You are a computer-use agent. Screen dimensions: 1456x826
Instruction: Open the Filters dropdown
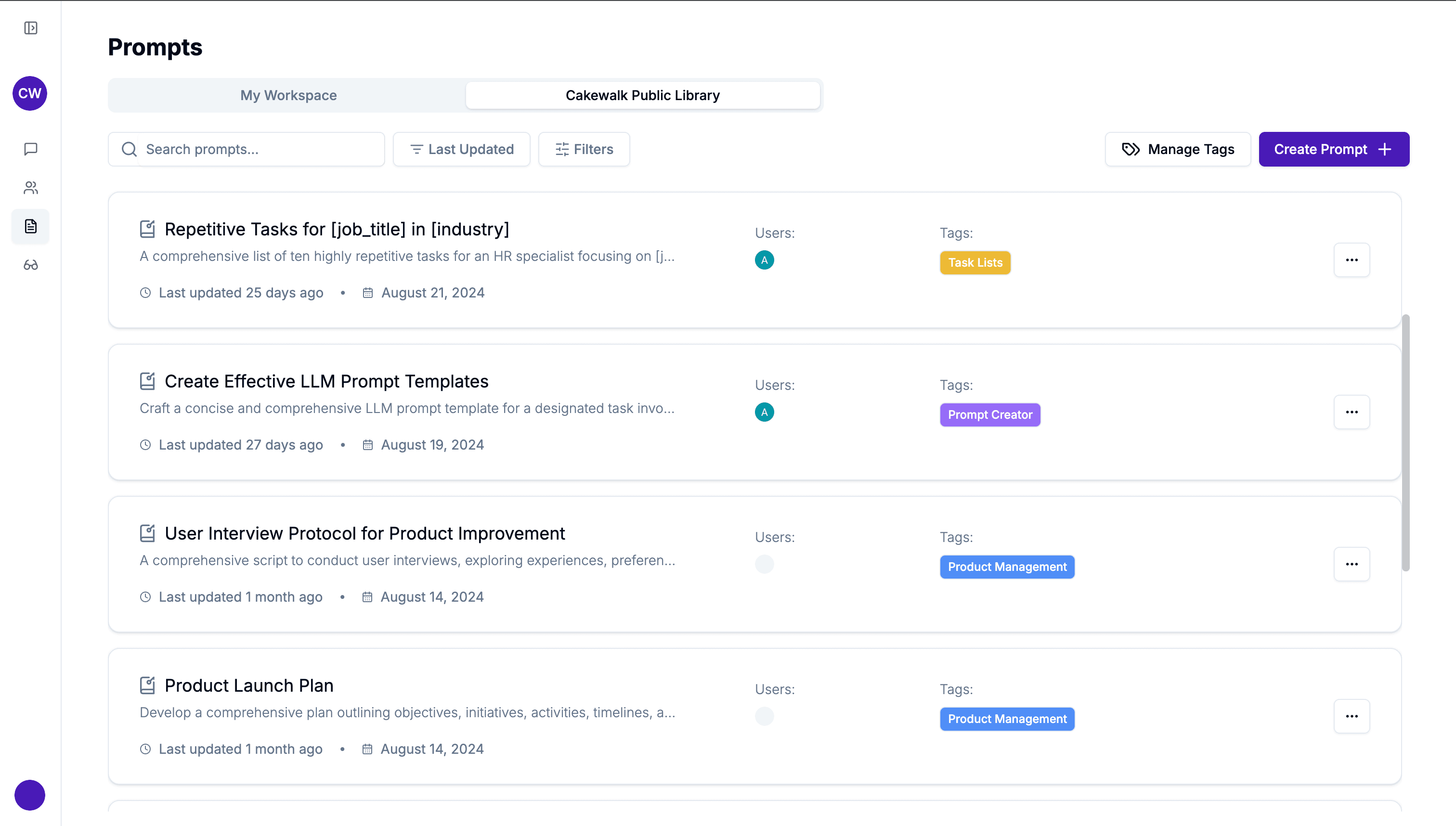(x=584, y=149)
